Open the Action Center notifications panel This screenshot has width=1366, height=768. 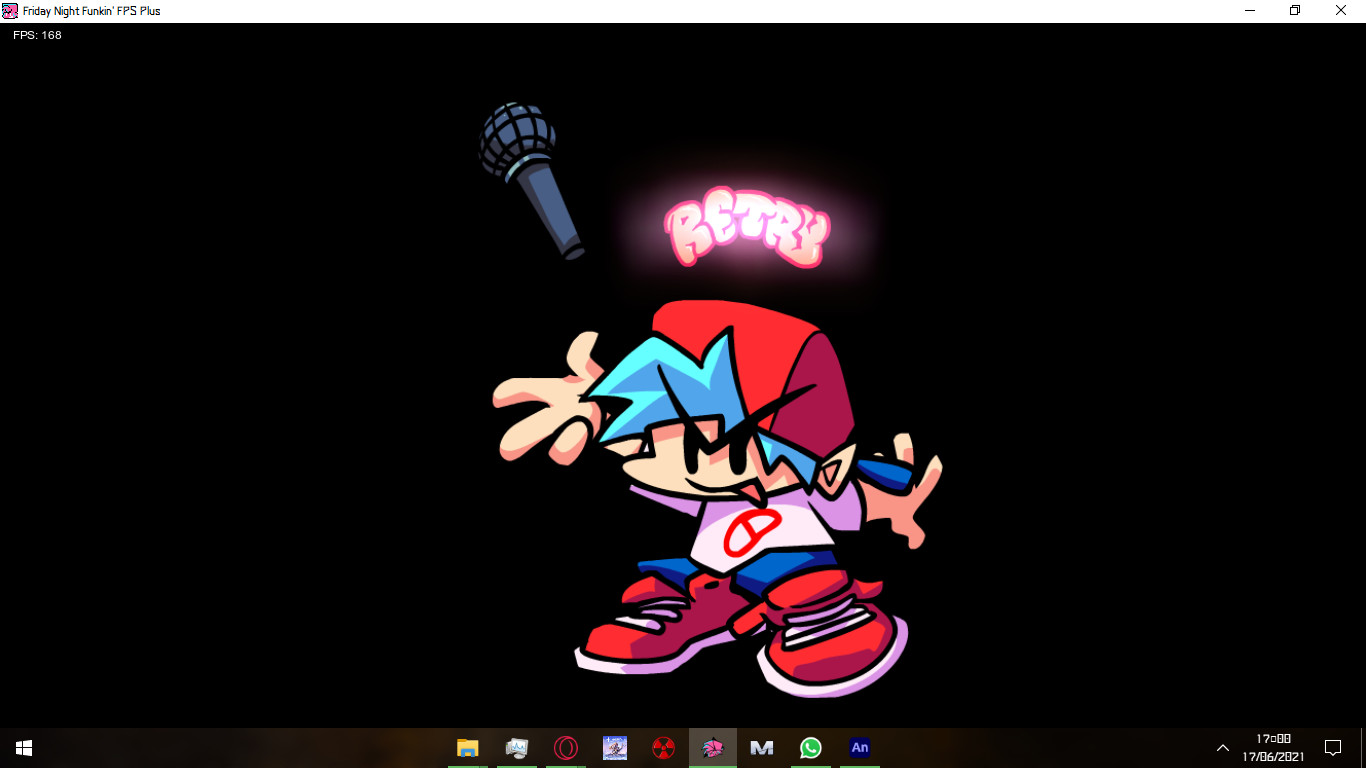(1334, 747)
